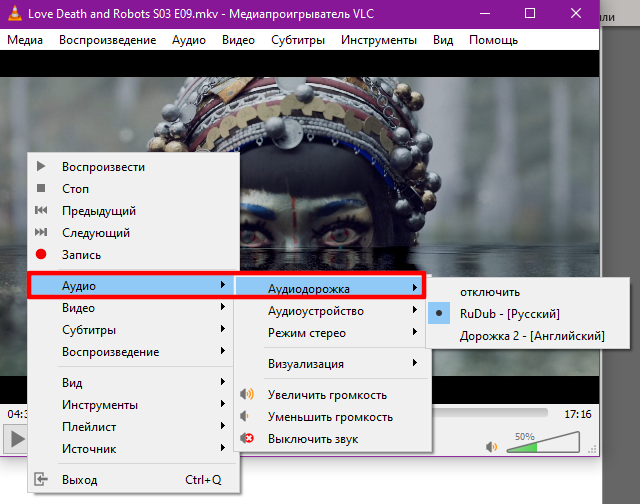Click the Exit door icon
The width and height of the screenshot is (640, 504).
pyautogui.click(x=41, y=480)
